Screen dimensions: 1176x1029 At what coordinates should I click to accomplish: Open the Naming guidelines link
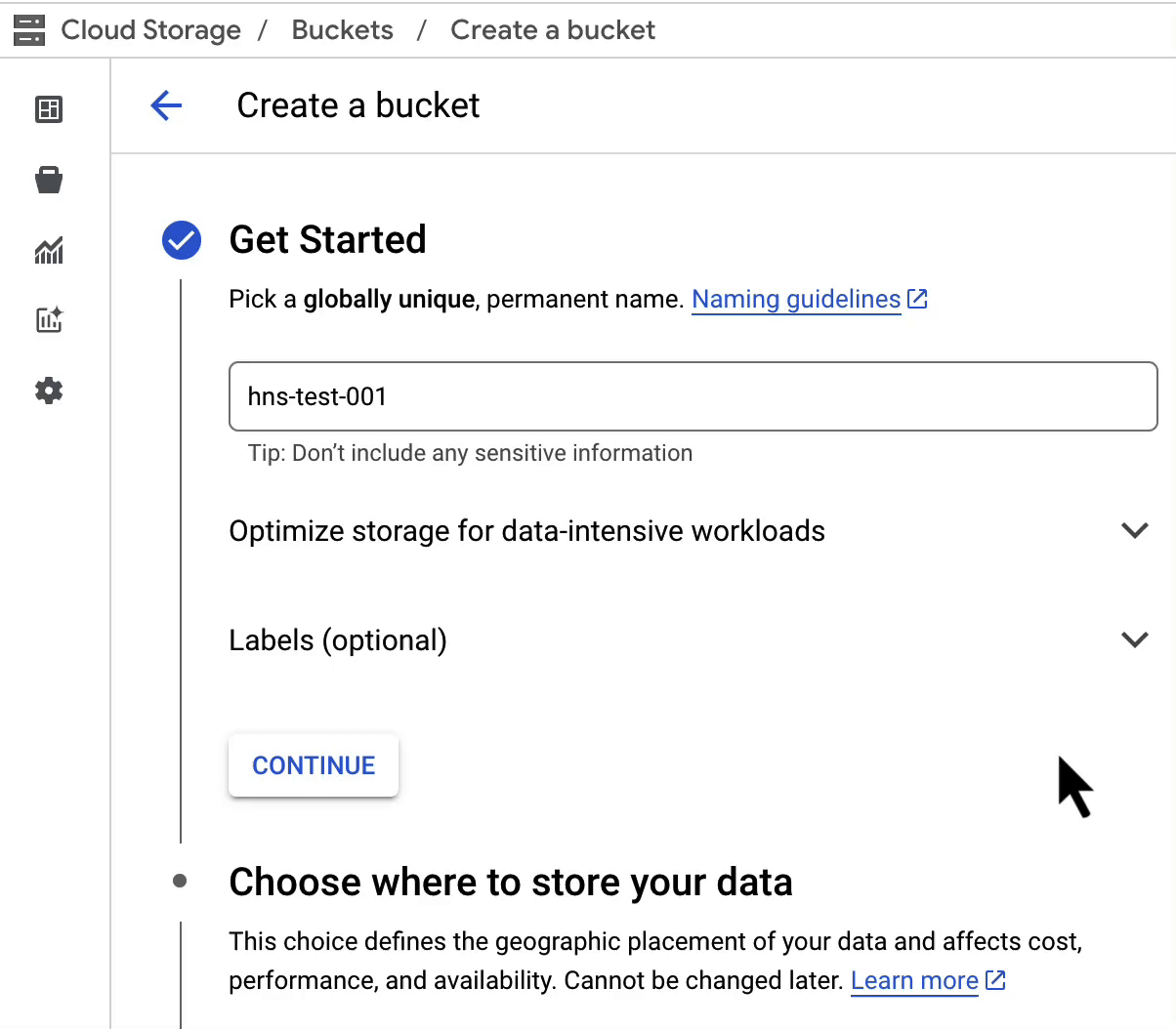point(796,299)
